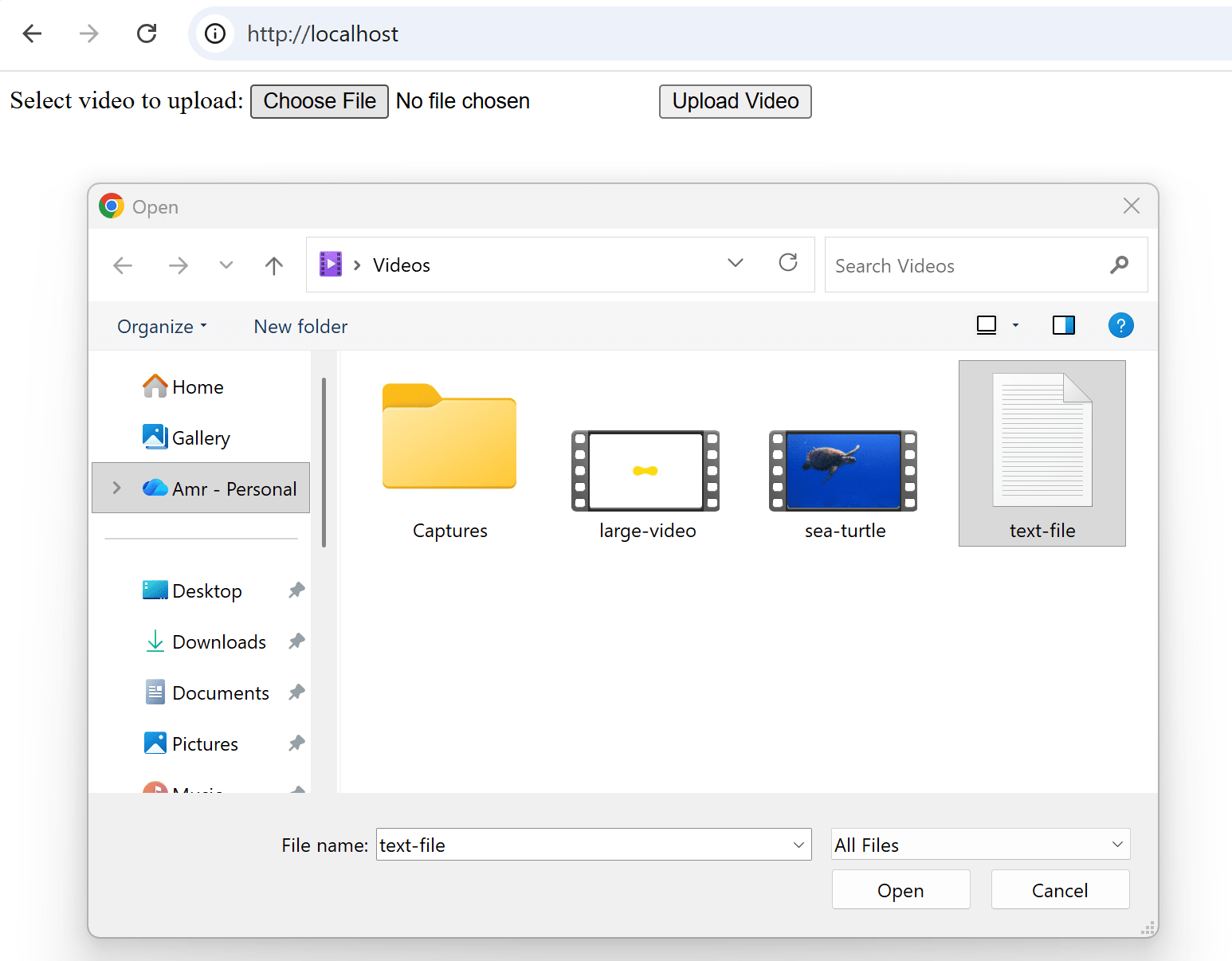Click the navigation pane scrollbar
The height and width of the screenshot is (961, 1232).
[x=324, y=462]
